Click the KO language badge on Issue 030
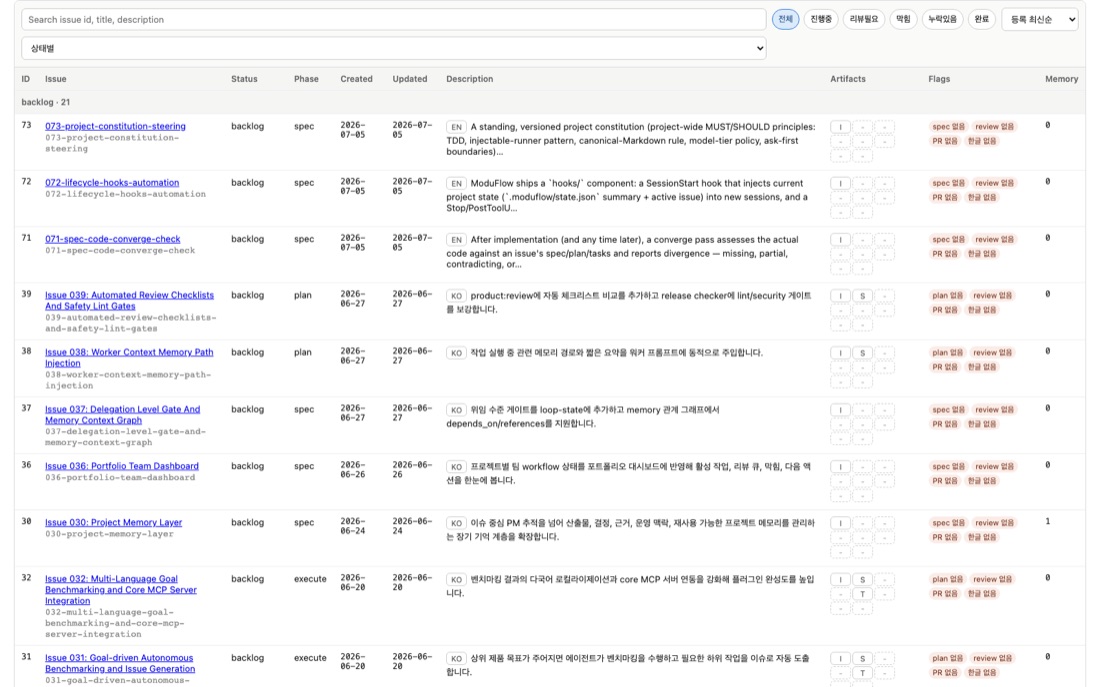The height and width of the screenshot is (687, 1100). [456, 523]
